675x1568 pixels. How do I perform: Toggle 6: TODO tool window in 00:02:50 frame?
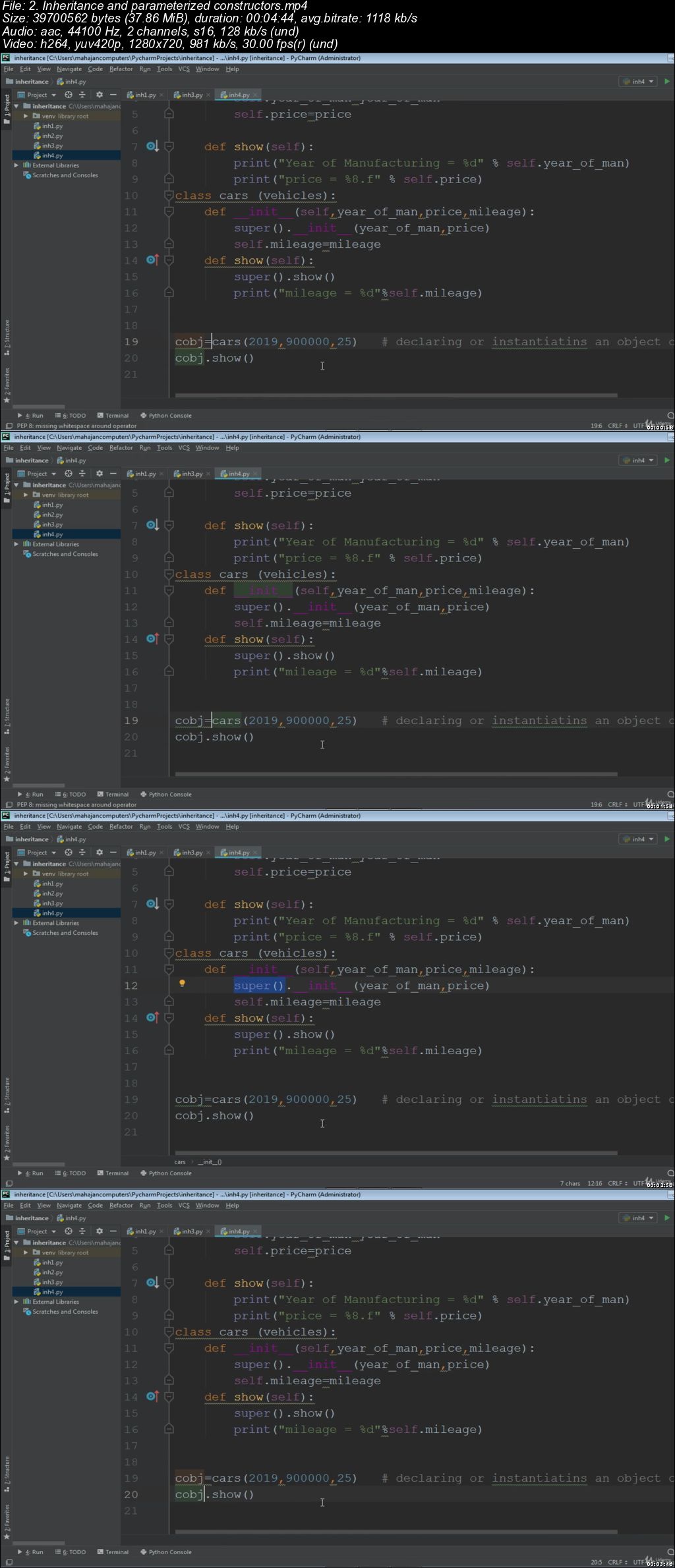71,1173
